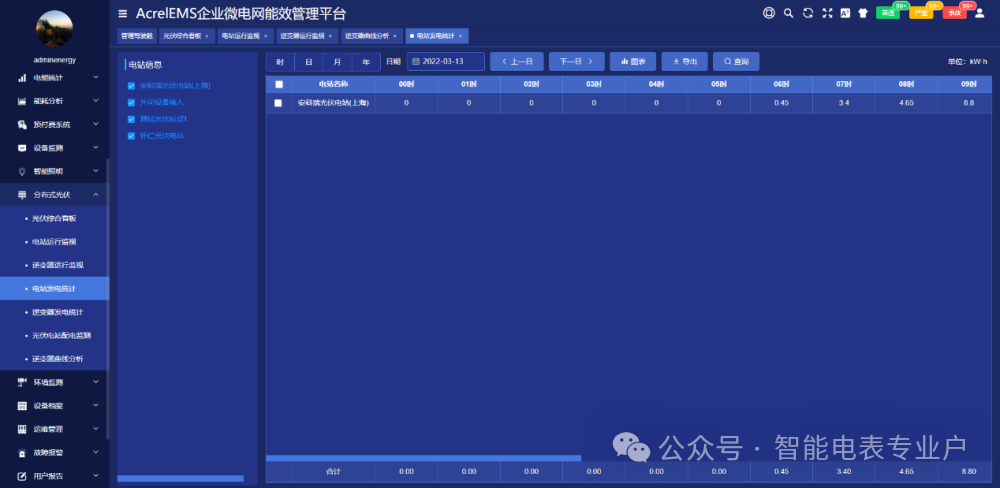1000x488 pixels.
Task: Expand the 设备监测 menu chevron
Action: coord(96,148)
